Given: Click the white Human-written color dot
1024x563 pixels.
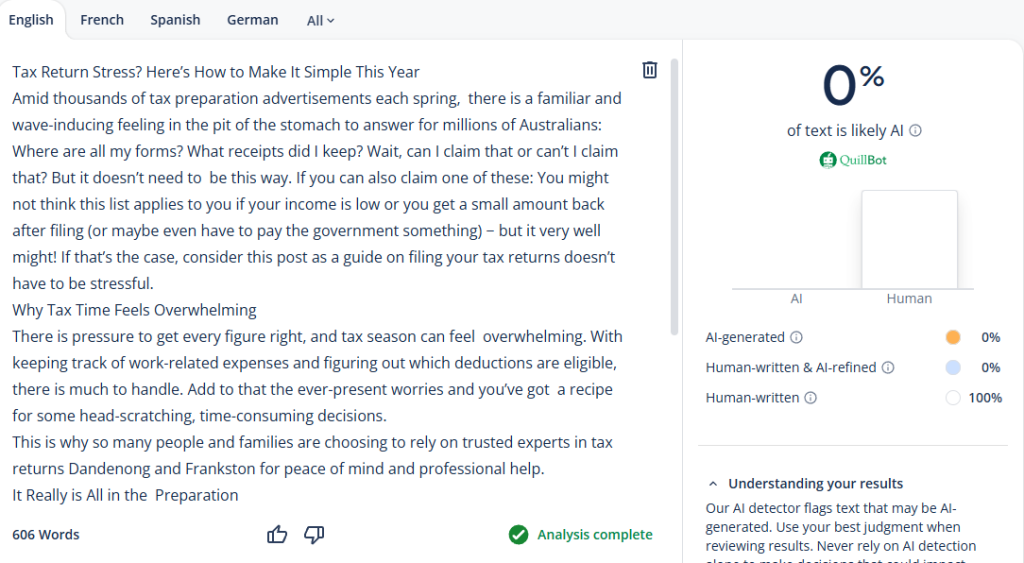Looking at the screenshot, I should pyautogui.click(x=953, y=398).
